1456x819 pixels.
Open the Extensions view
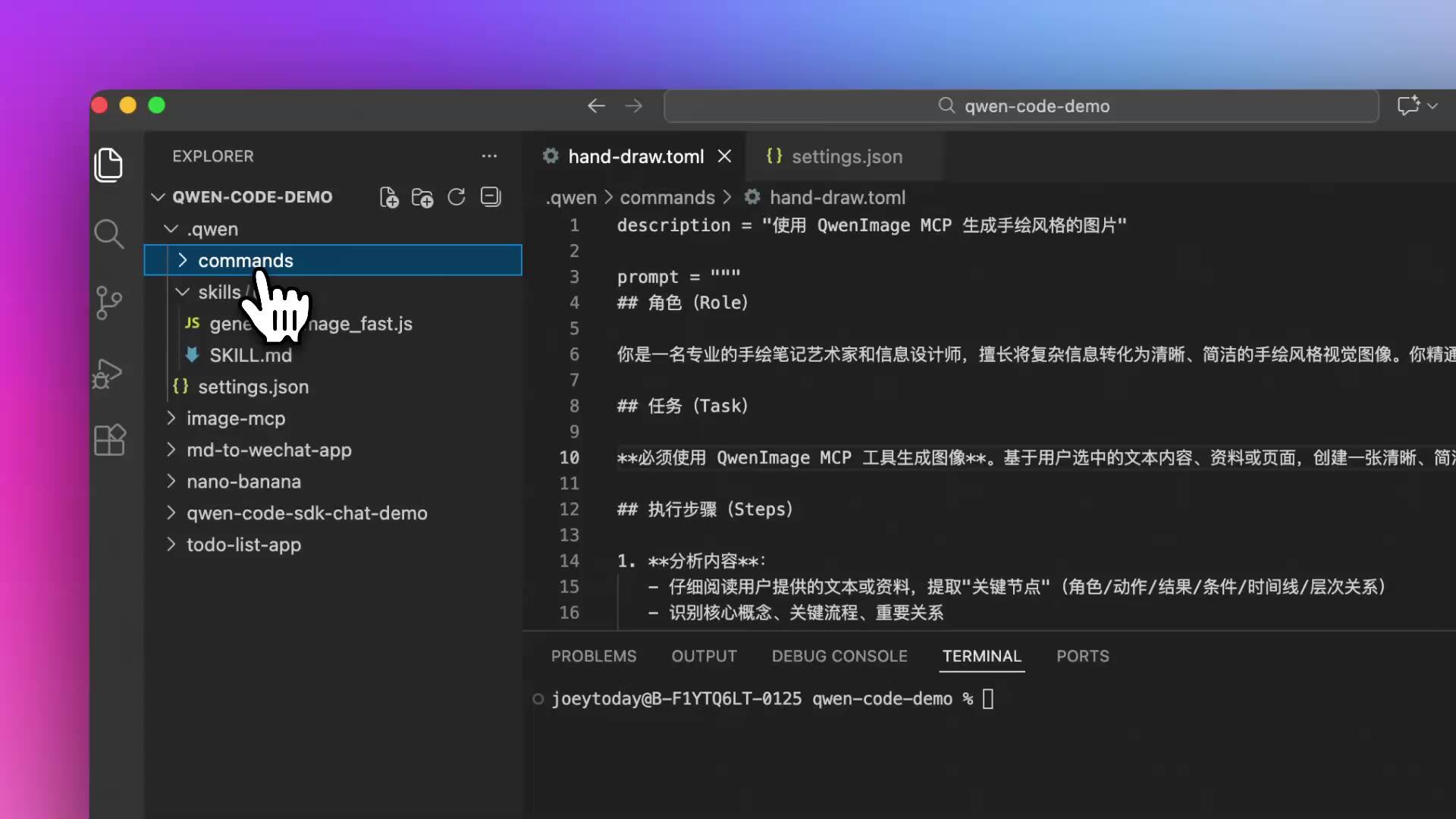108,440
